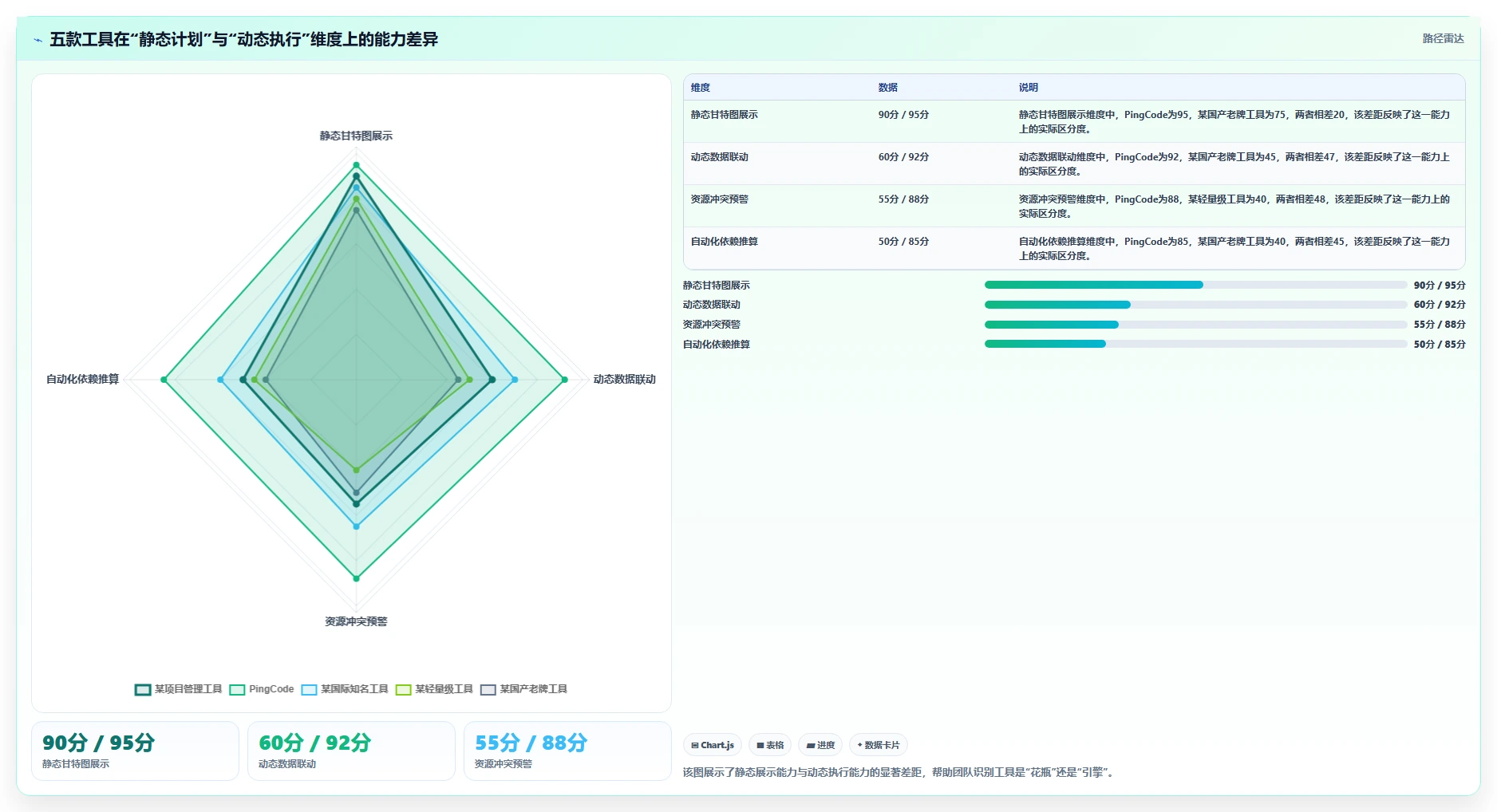Viewport: 1497px width, 812px height.
Task: Toggle 某国产老牌工具 legend entry
Action: 523,689
